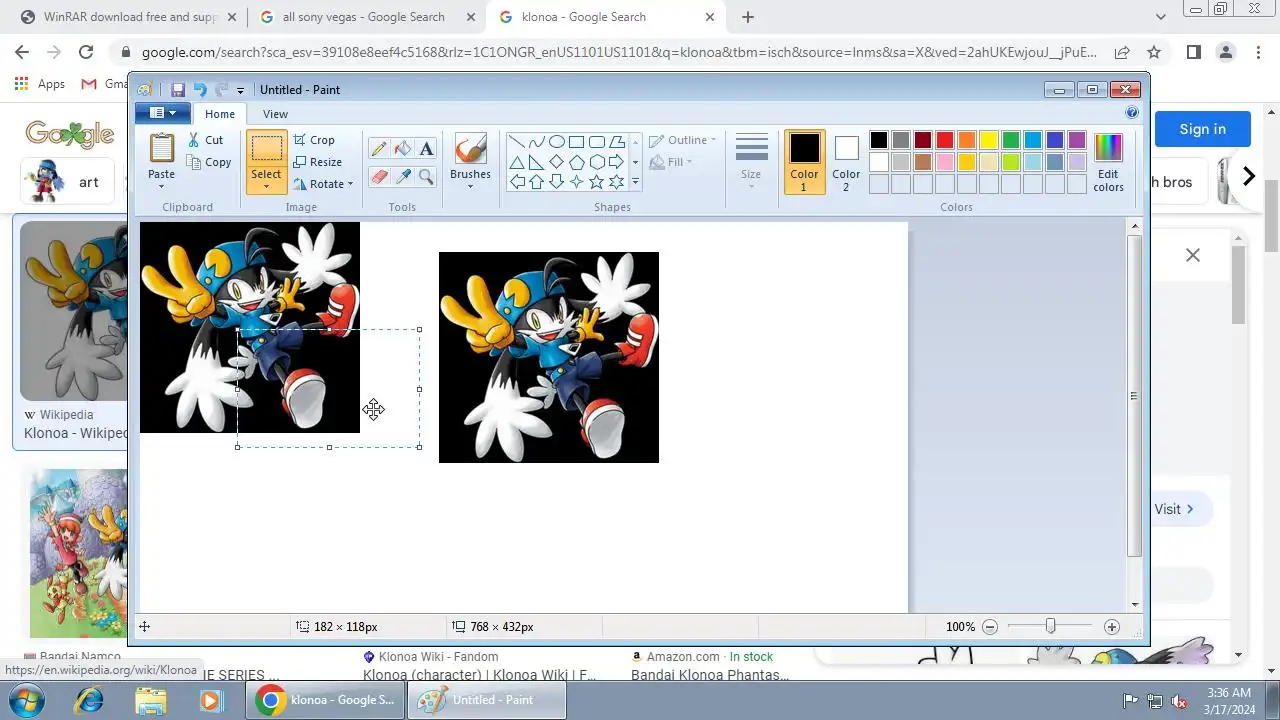This screenshot has height=720, width=1280.
Task: Select the Pentagon shape
Action: (576, 162)
